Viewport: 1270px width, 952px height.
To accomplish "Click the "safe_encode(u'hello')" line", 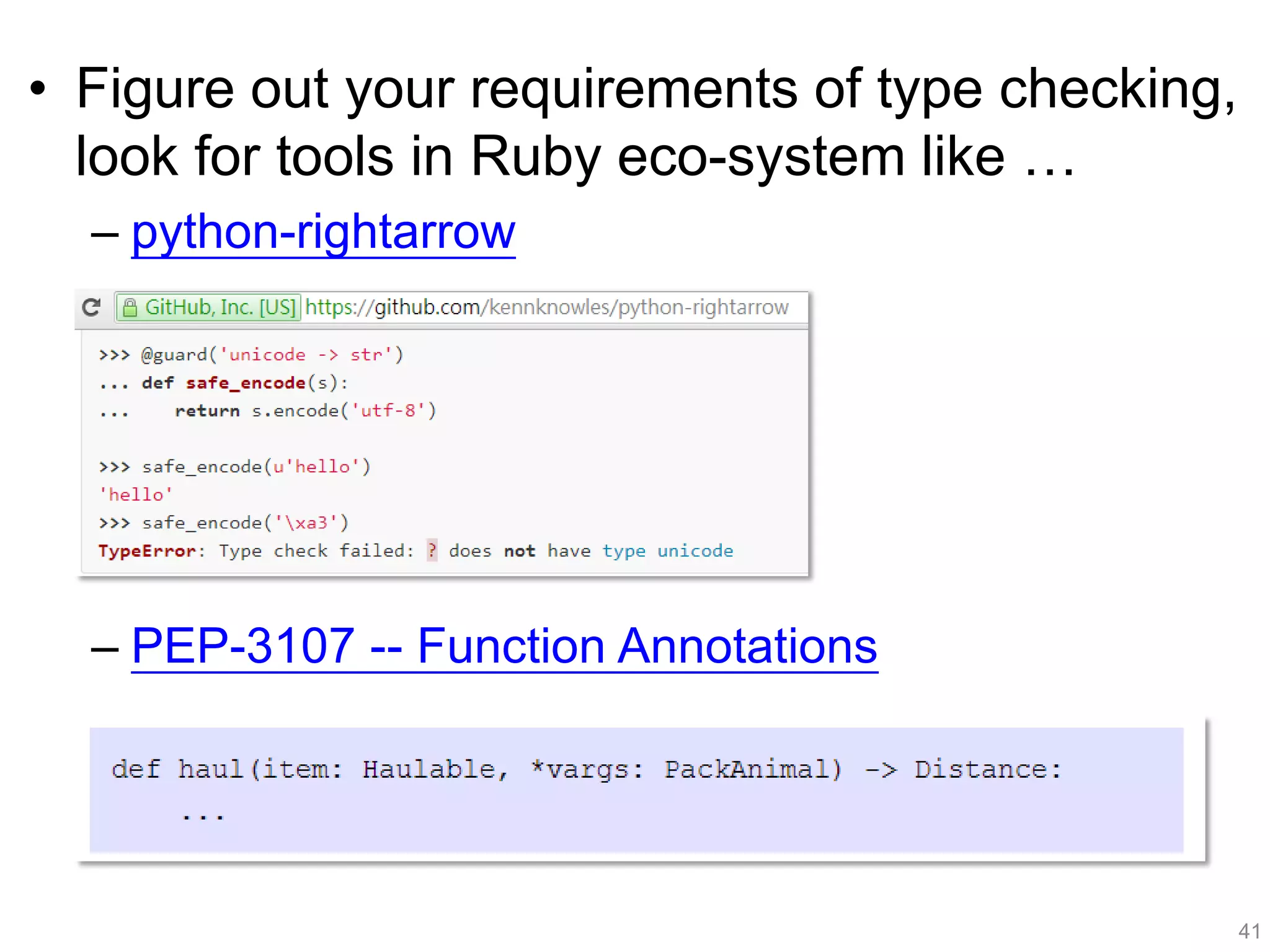I will [235, 467].
